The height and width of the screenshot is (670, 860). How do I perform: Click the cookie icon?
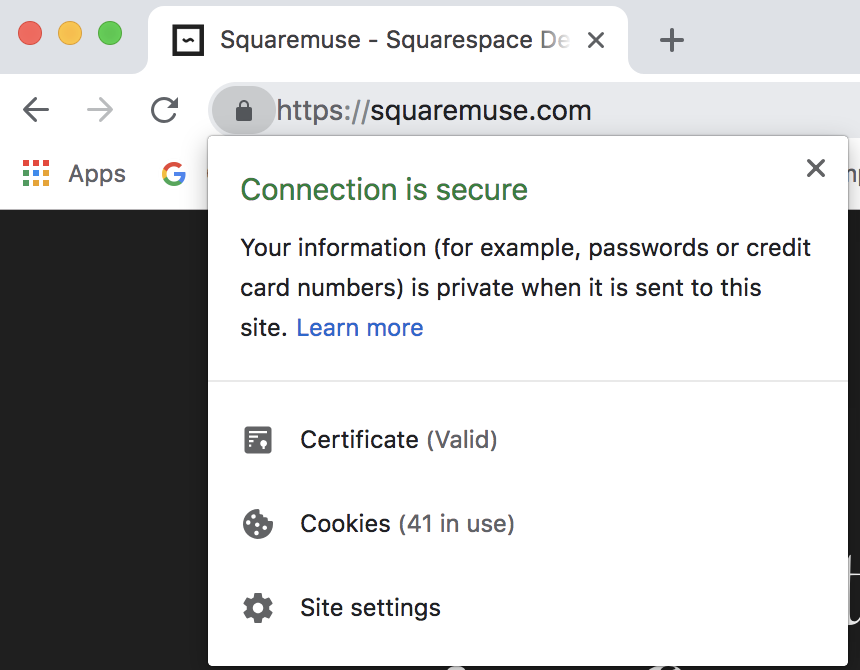coord(258,524)
